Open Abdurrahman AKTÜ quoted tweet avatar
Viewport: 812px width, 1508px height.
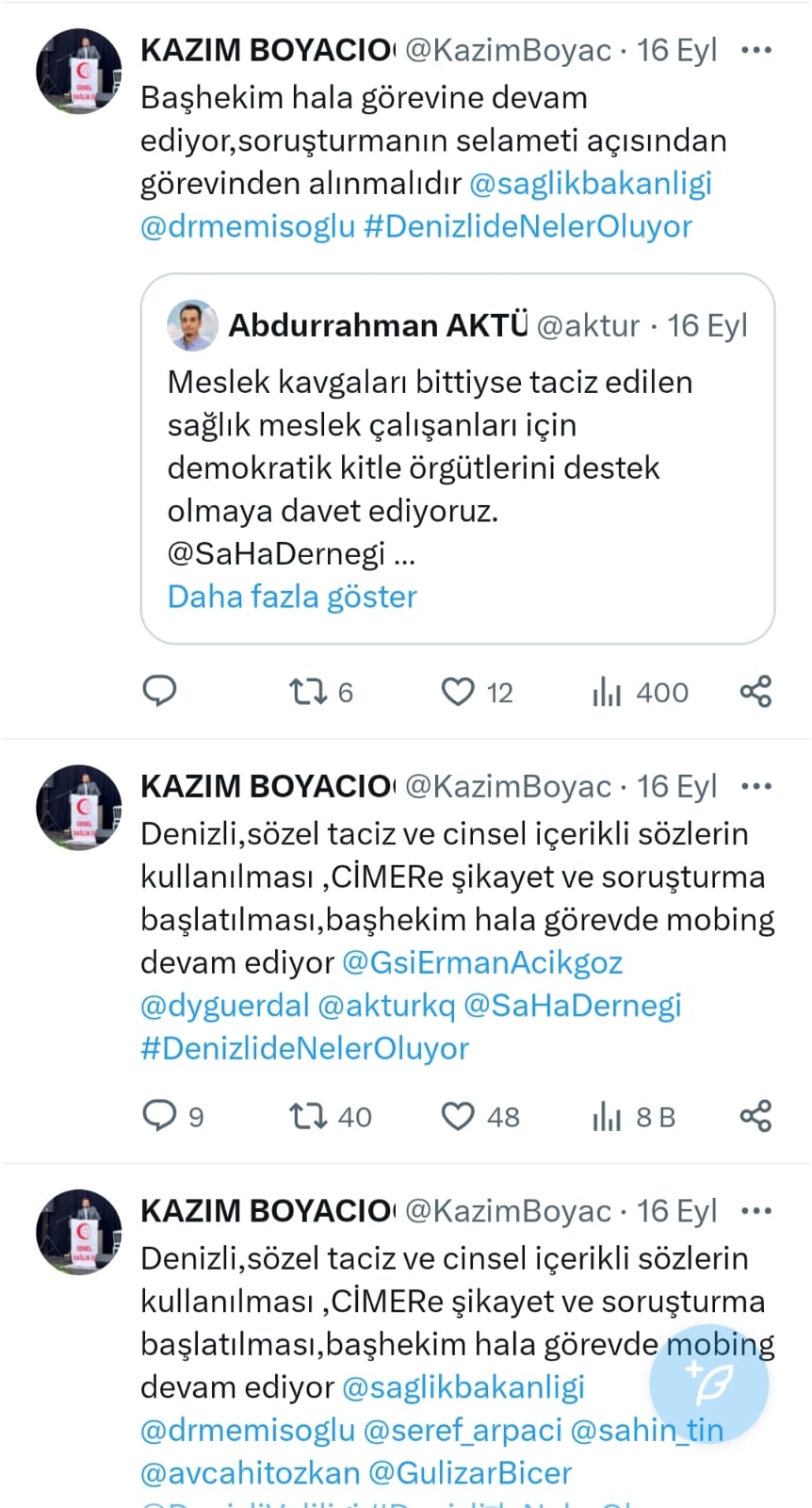(x=192, y=325)
